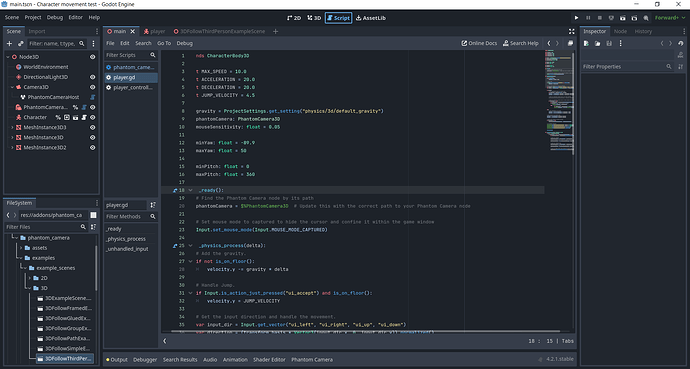Add a new node using plus icon
Screen dimensions: 690x369
point(9,44)
